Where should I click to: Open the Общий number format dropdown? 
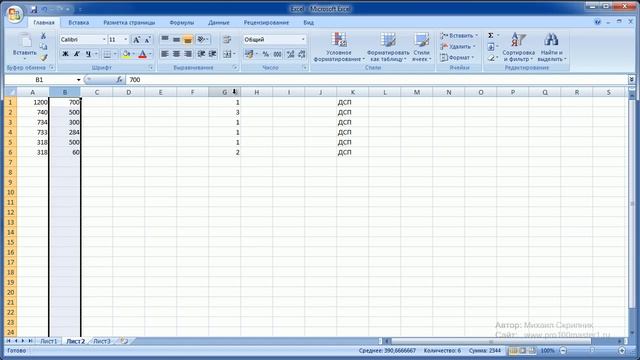[303, 40]
